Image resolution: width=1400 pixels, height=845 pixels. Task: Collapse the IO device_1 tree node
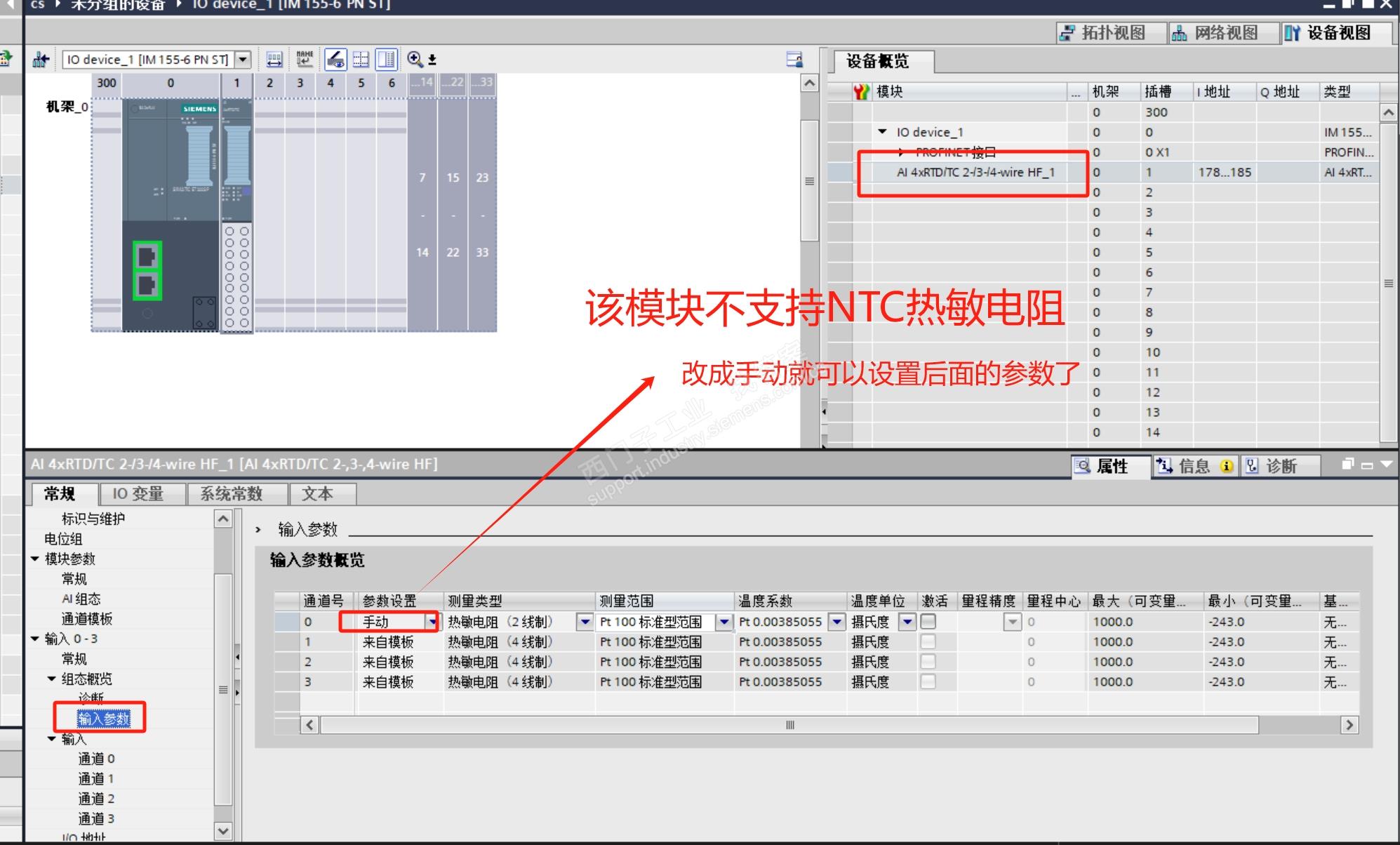pyautogui.click(x=883, y=132)
